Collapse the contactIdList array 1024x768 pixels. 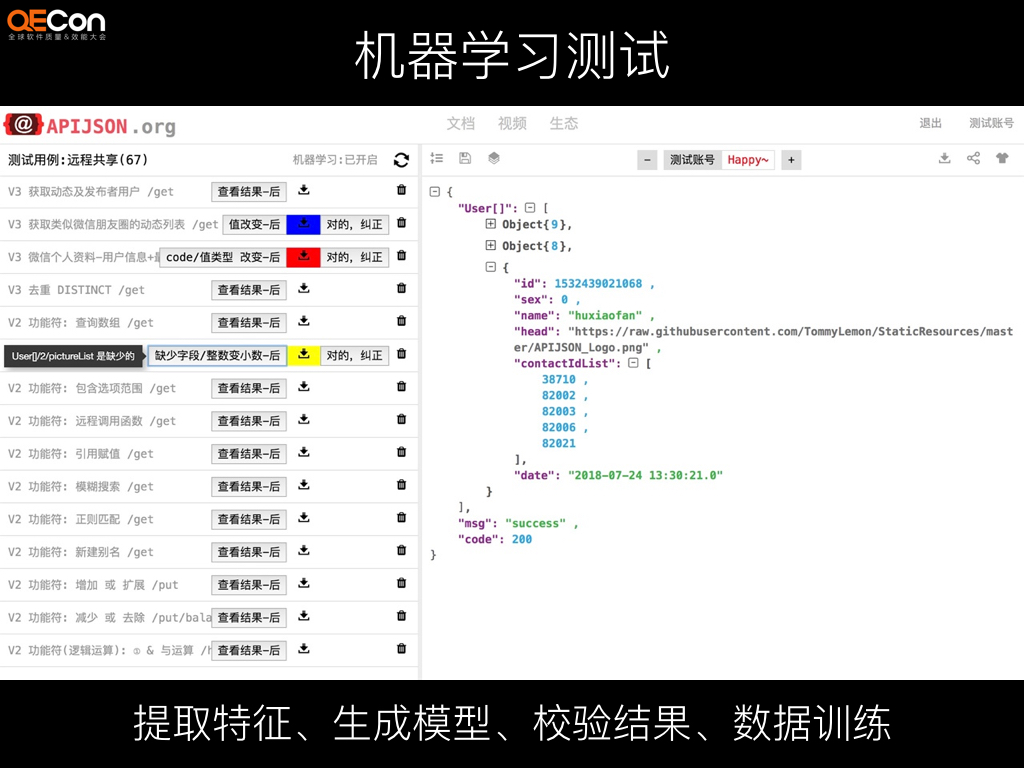point(633,363)
